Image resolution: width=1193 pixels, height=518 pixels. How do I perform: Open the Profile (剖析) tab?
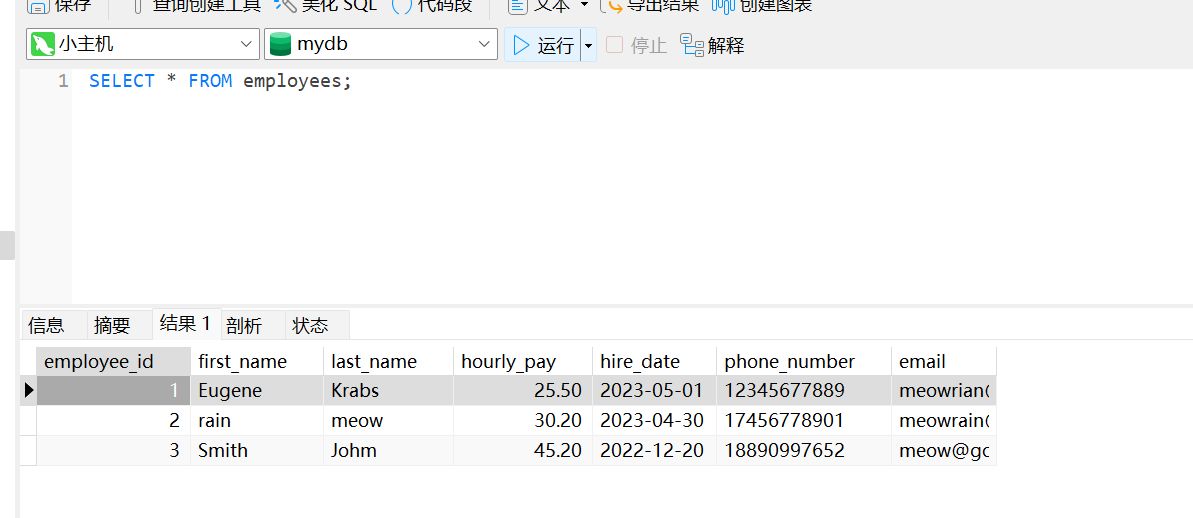tap(244, 325)
